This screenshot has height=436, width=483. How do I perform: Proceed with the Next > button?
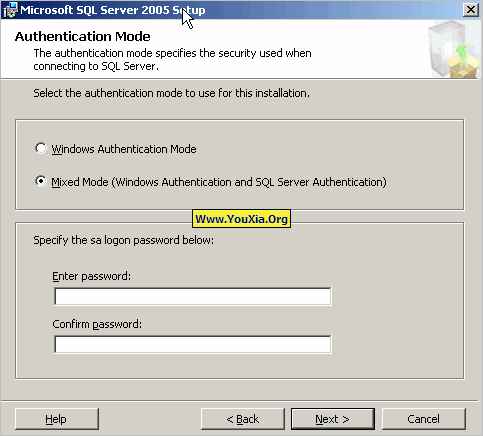[333, 419]
